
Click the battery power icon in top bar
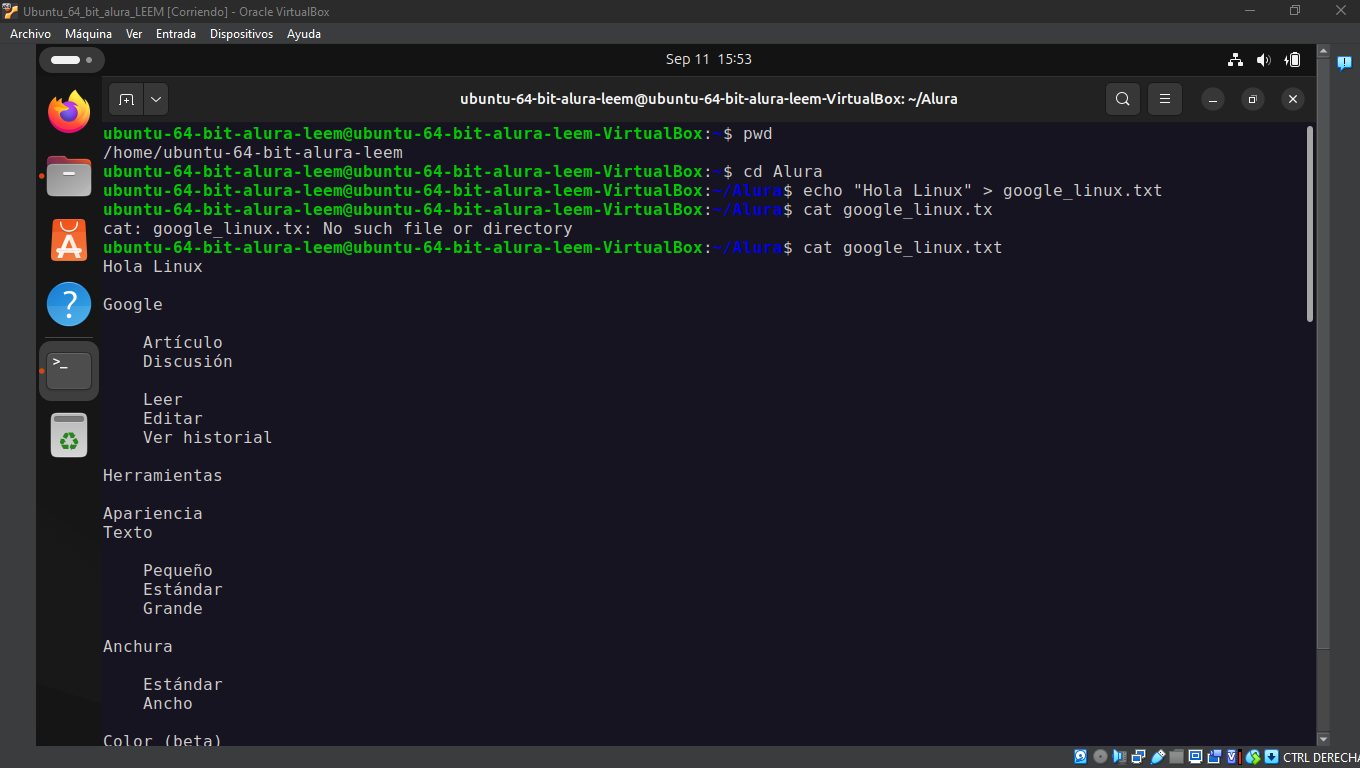click(x=1293, y=60)
